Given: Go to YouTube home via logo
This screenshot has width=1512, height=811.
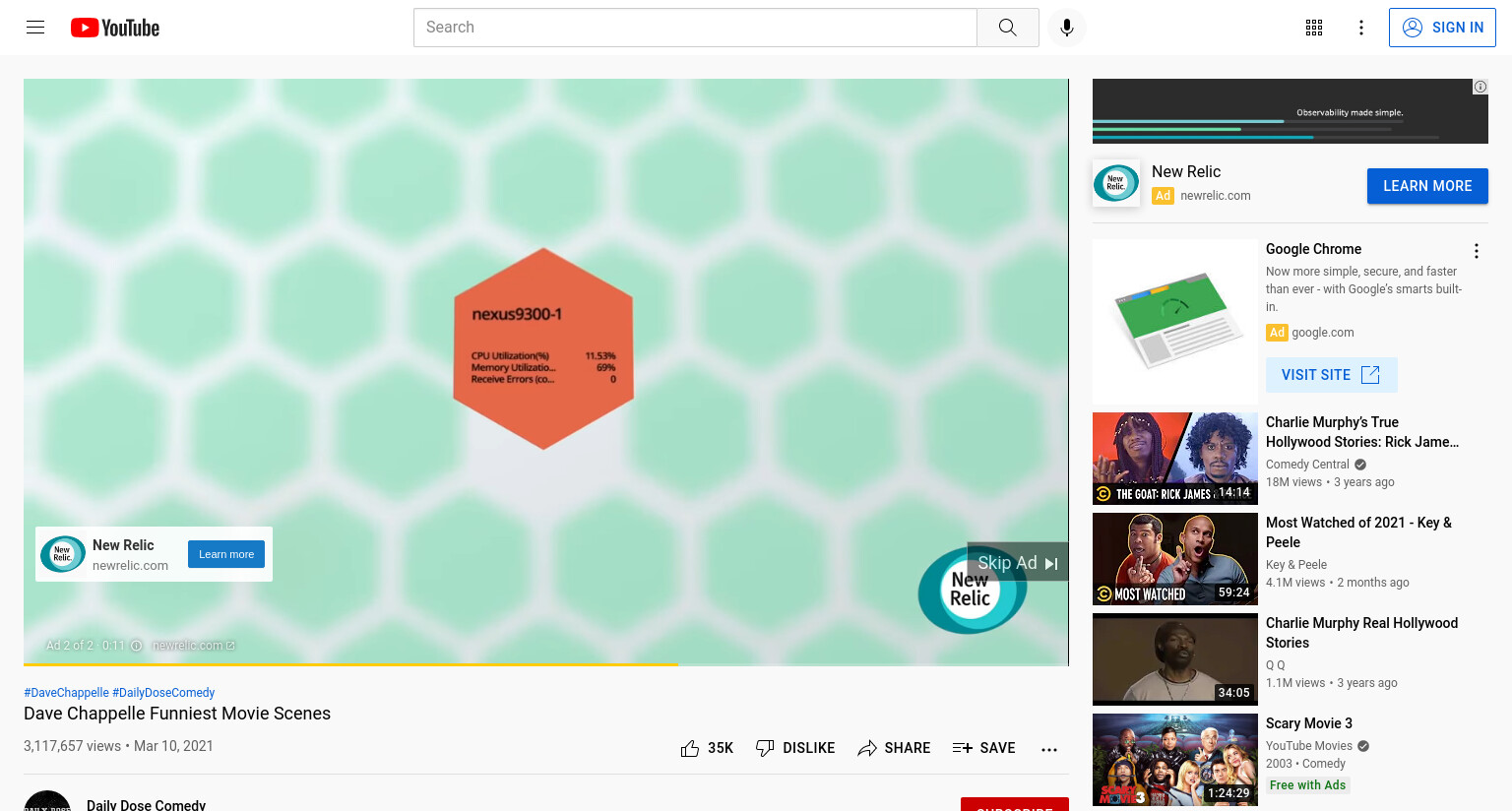Looking at the screenshot, I should [x=115, y=28].
